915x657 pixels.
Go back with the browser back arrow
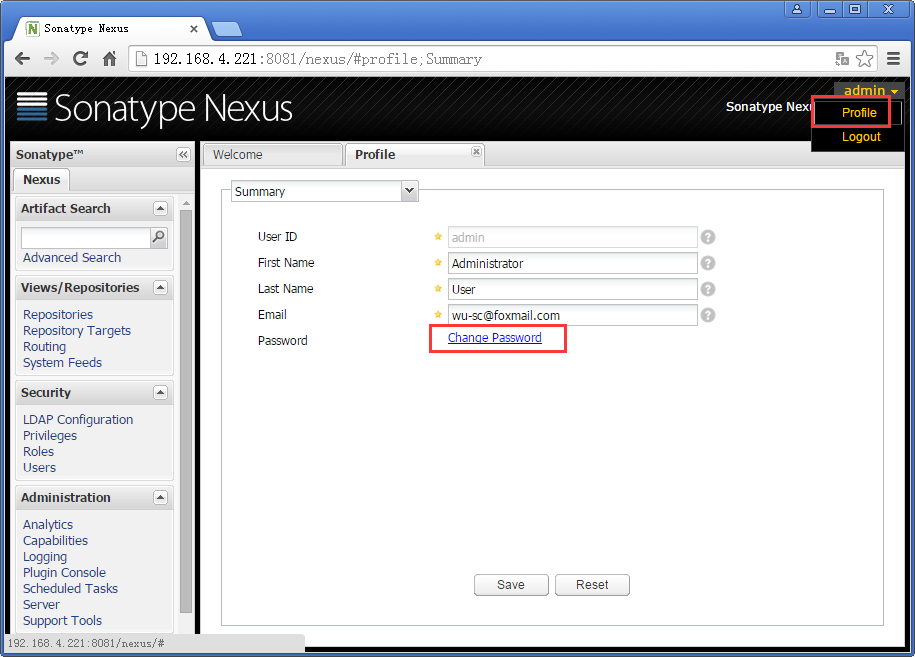[22, 58]
